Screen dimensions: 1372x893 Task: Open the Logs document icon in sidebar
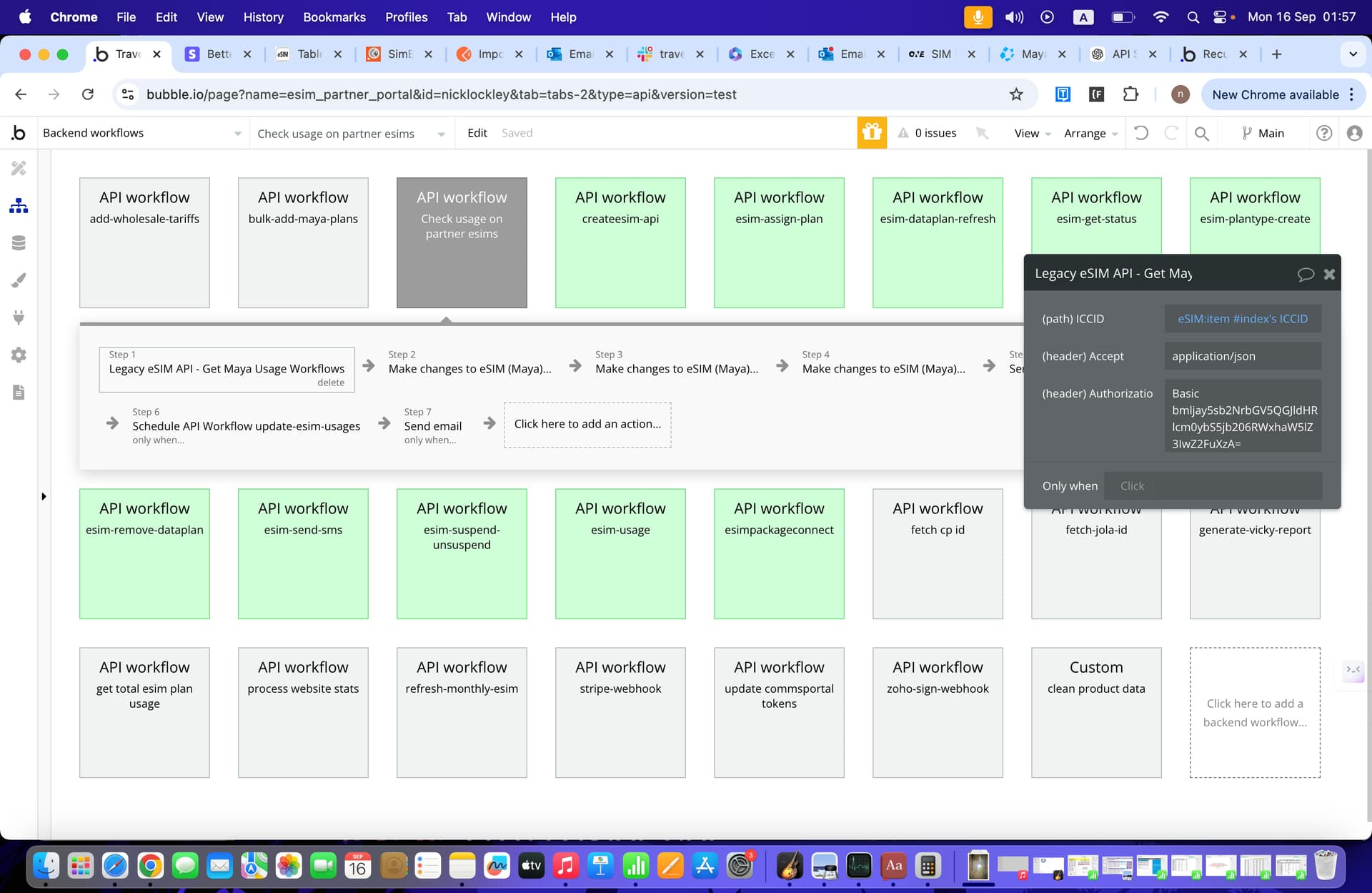click(x=19, y=392)
